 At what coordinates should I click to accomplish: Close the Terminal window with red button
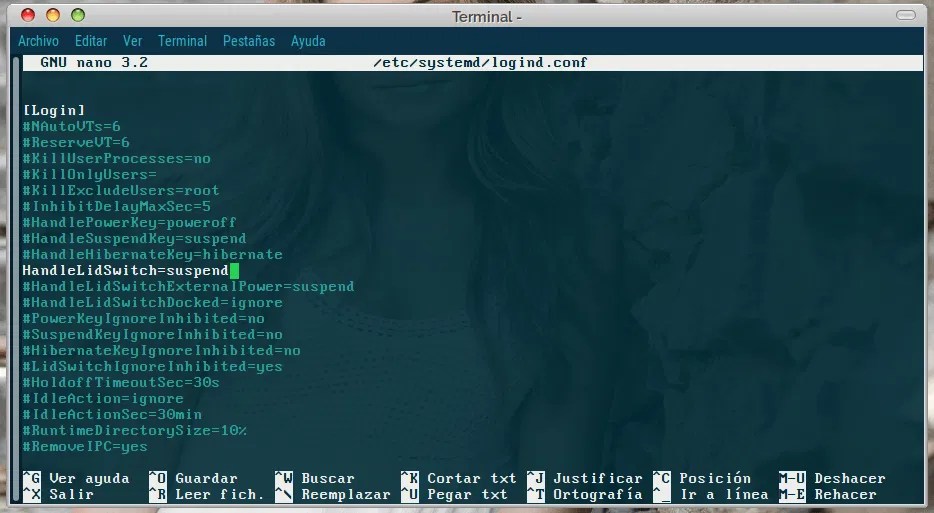28,15
